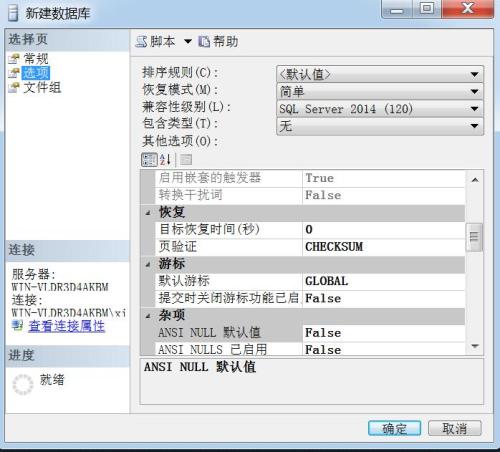
Task: Edit the 目标恢复时间 value 0
Action: click(x=383, y=230)
